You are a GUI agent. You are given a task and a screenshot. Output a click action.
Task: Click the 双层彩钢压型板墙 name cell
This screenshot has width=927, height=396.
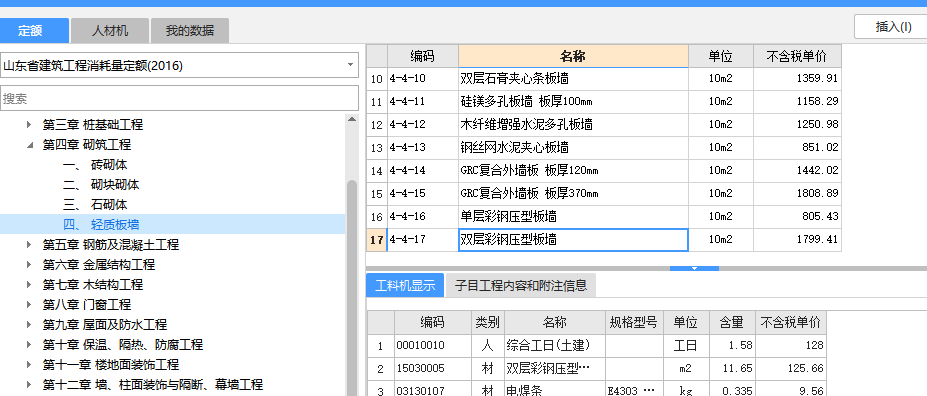[573, 240]
